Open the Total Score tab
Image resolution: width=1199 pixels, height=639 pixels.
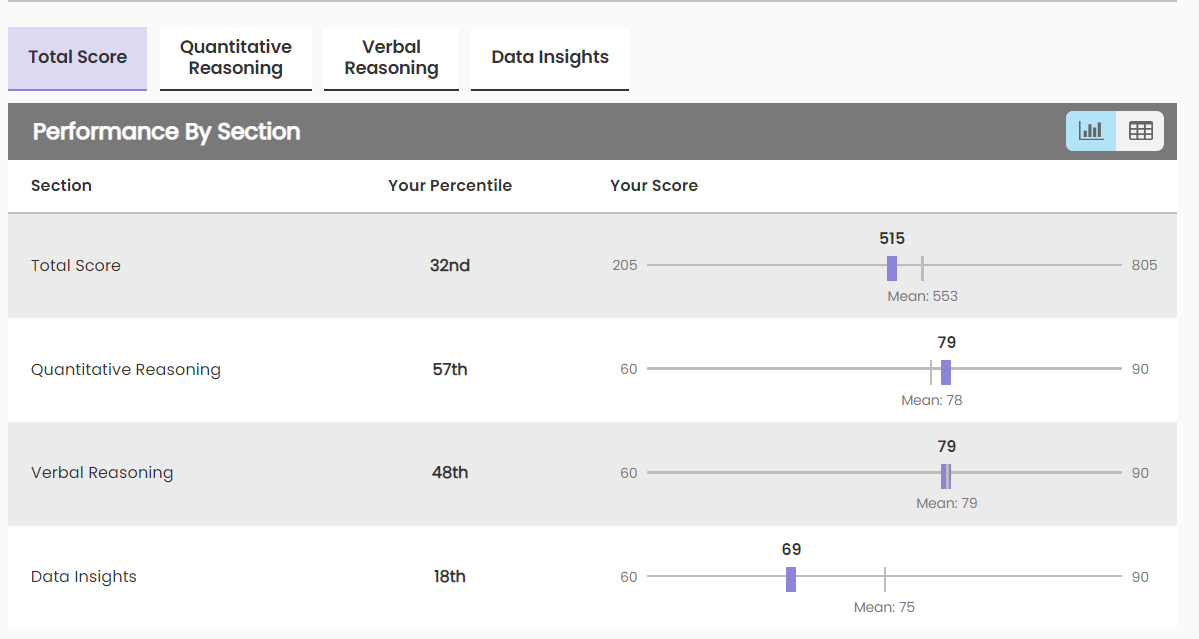[x=78, y=57]
